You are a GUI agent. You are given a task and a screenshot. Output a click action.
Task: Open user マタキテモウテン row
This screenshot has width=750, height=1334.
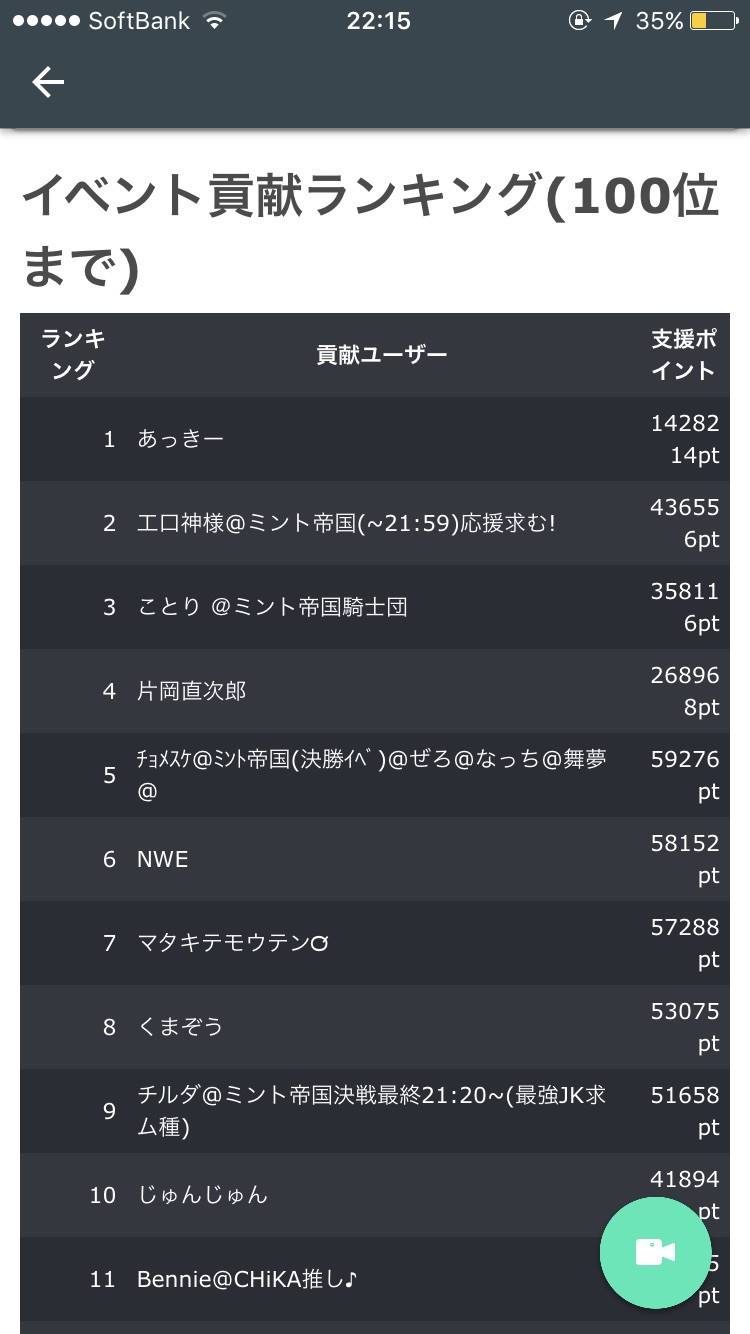pyautogui.click(x=375, y=943)
